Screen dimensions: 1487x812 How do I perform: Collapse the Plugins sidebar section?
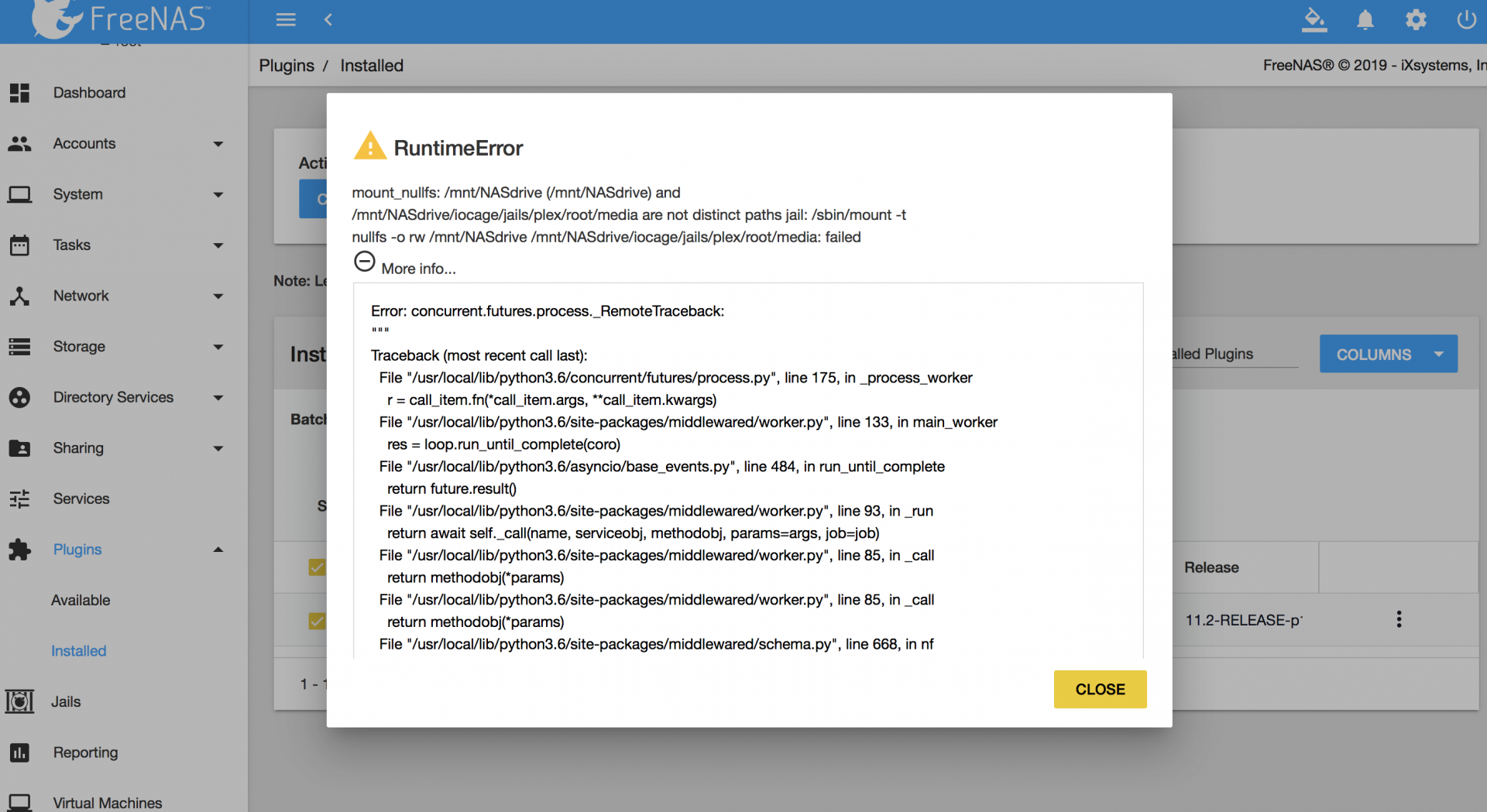218,550
